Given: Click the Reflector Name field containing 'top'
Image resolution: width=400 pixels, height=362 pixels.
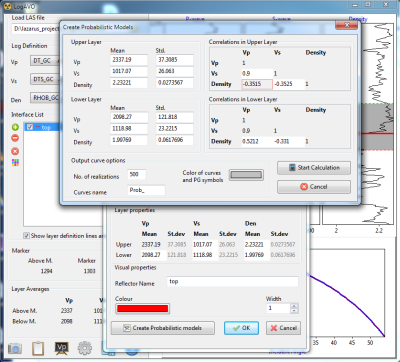Looking at the screenshot, I should click(x=233, y=282).
